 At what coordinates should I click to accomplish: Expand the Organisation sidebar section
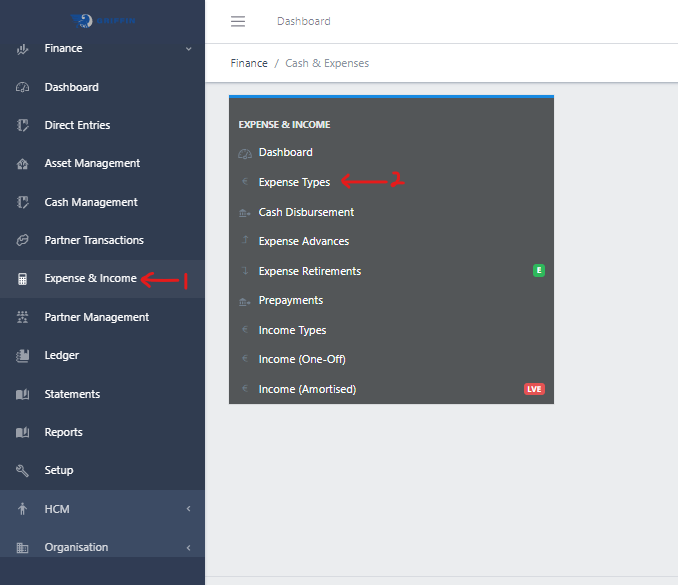click(188, 547)
